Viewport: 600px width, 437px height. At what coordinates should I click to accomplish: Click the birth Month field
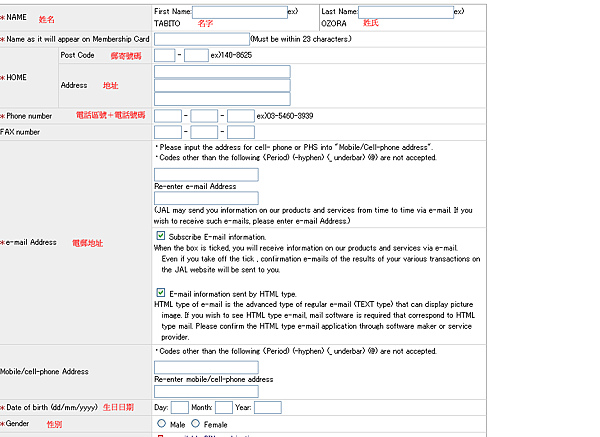point(224,408)
